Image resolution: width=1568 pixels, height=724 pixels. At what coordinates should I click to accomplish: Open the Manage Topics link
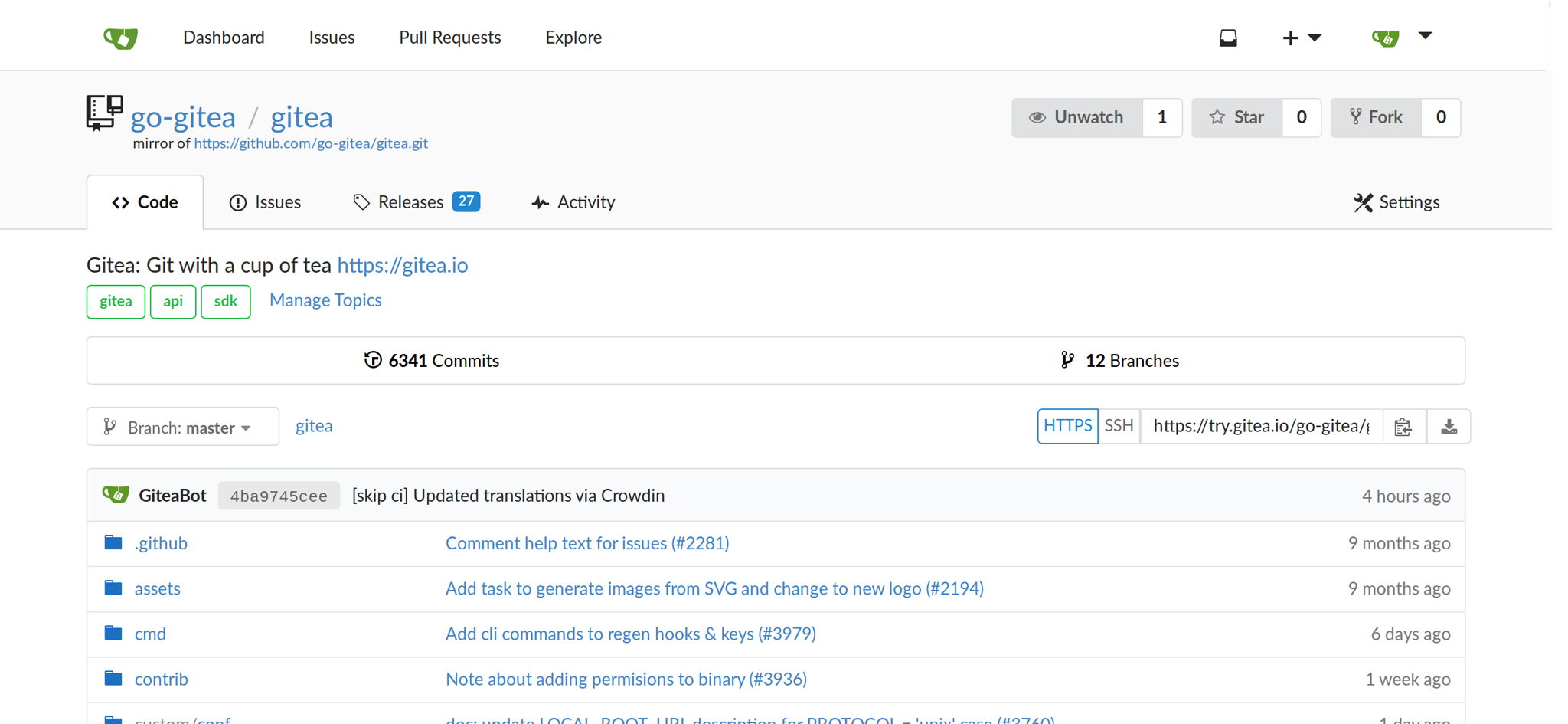(x=325, y=300)
